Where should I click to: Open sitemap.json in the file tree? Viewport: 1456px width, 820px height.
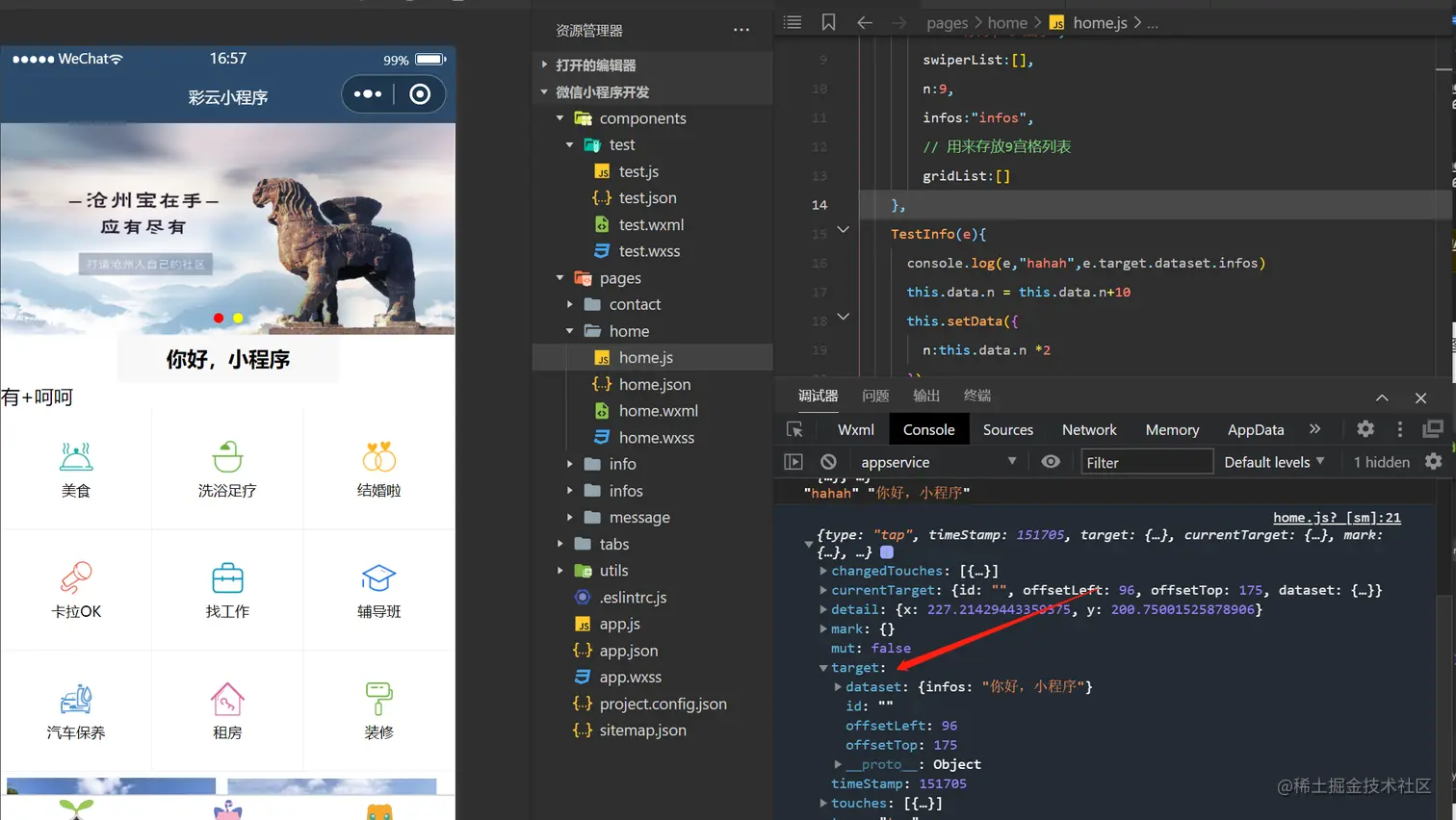(642, 730)
